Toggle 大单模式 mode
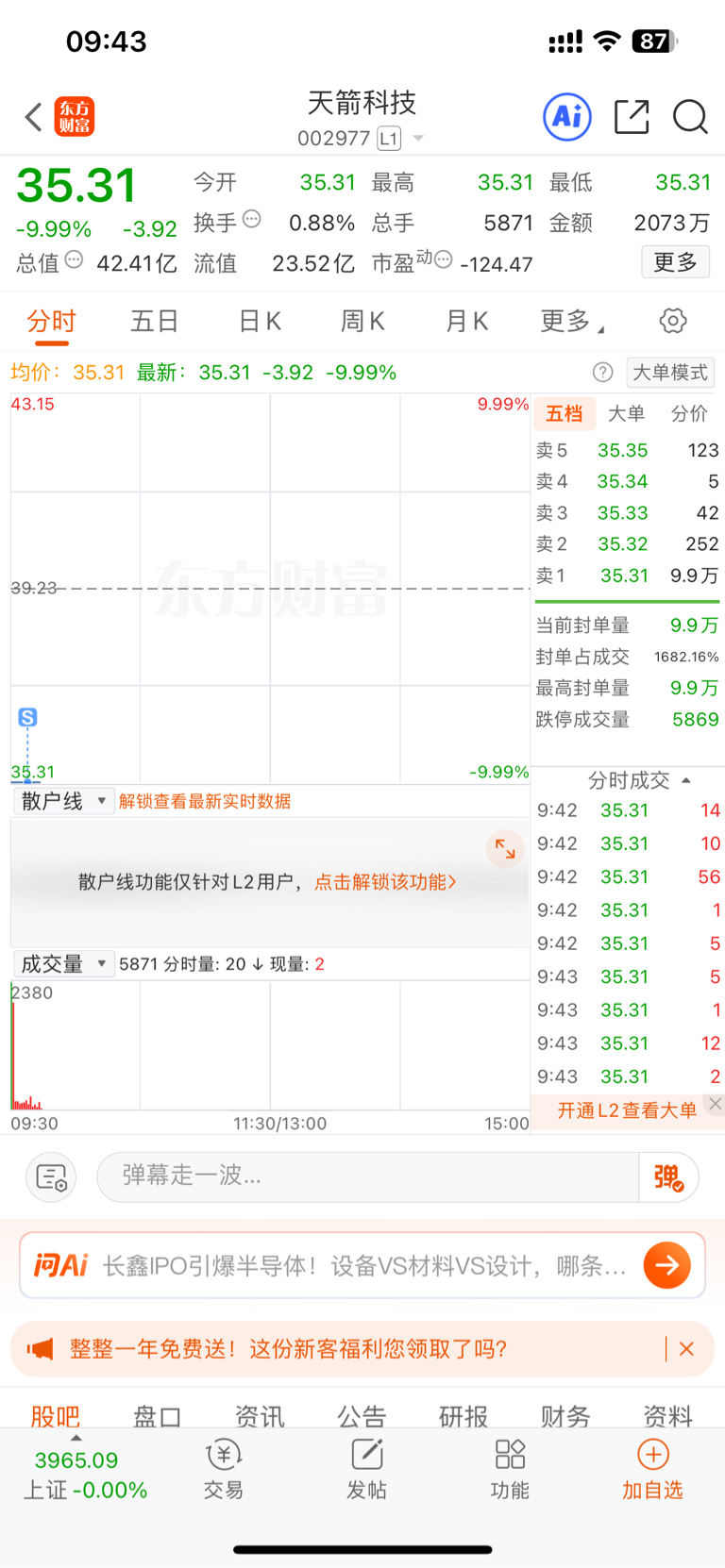Image resolution: width=725 pixels, height=1568 pixels. (x=670, y=373)
